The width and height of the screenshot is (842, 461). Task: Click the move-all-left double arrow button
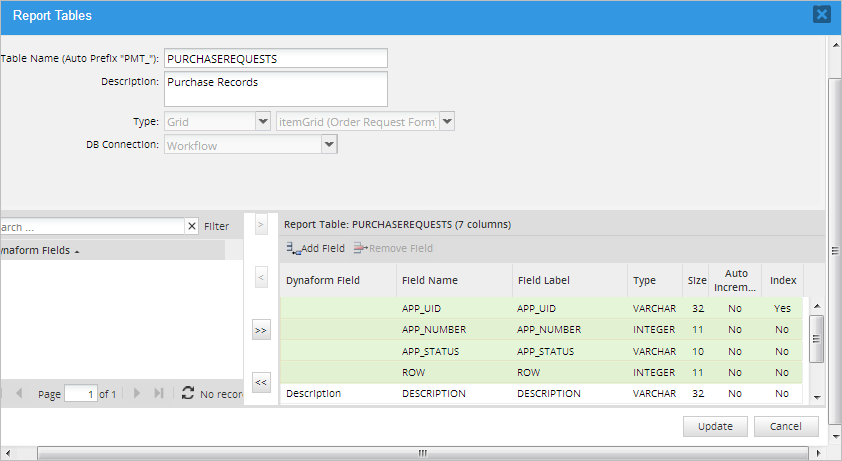[x=261, y=382]
